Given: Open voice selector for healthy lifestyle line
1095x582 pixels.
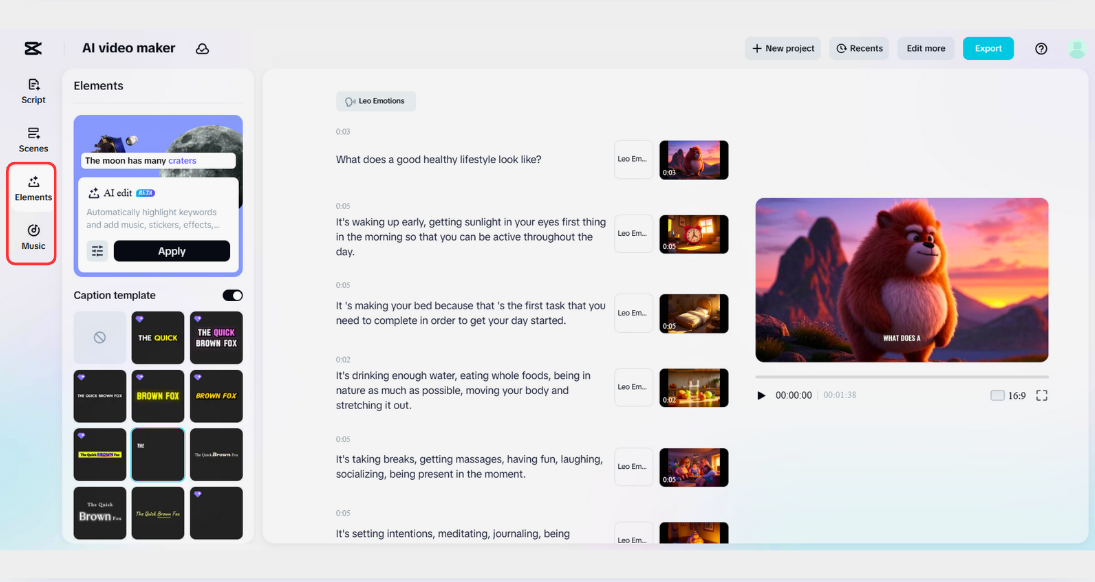Looking at the screenshot, I should [633, 159].
